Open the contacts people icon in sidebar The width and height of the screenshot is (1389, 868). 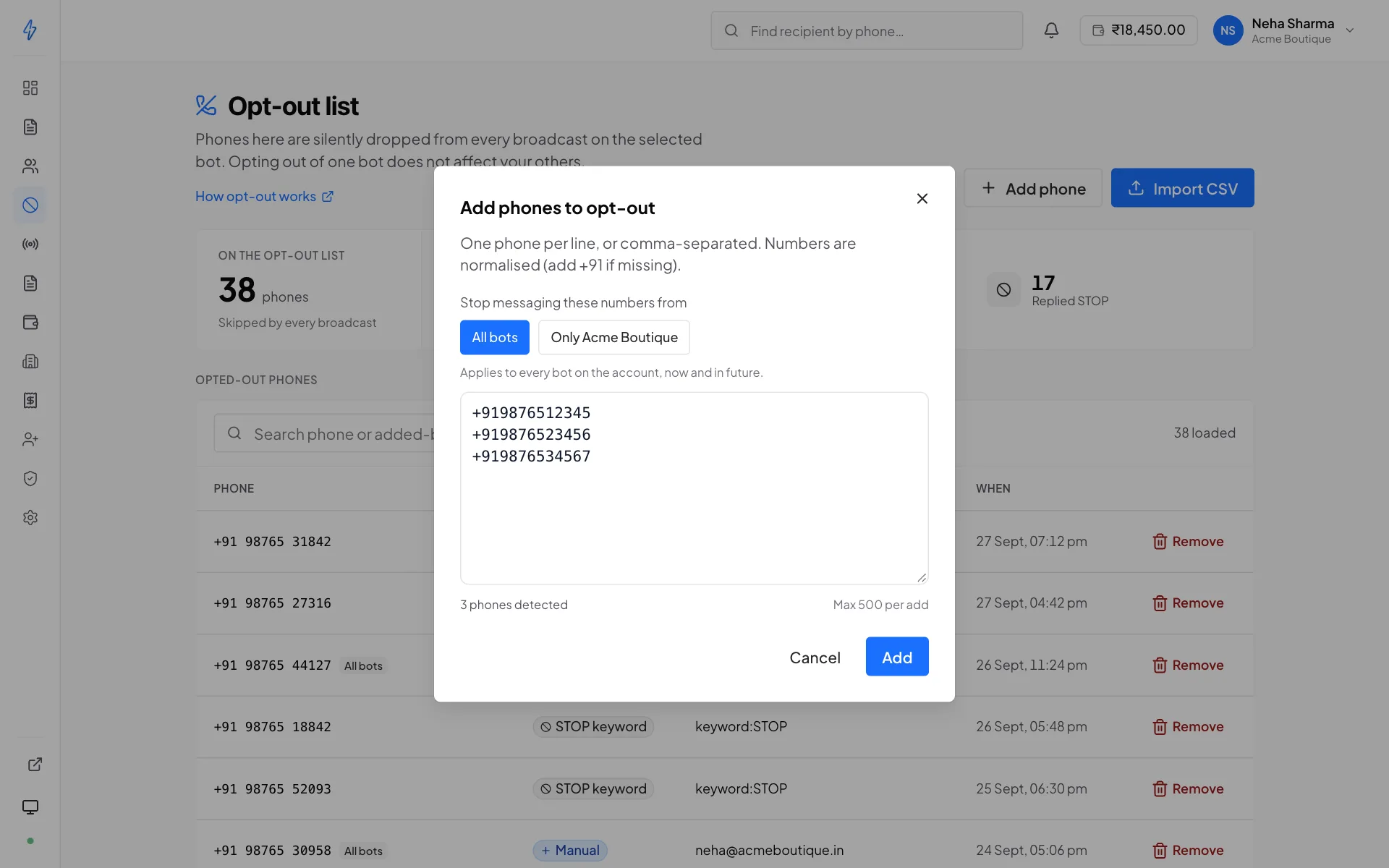coord(30,166)
